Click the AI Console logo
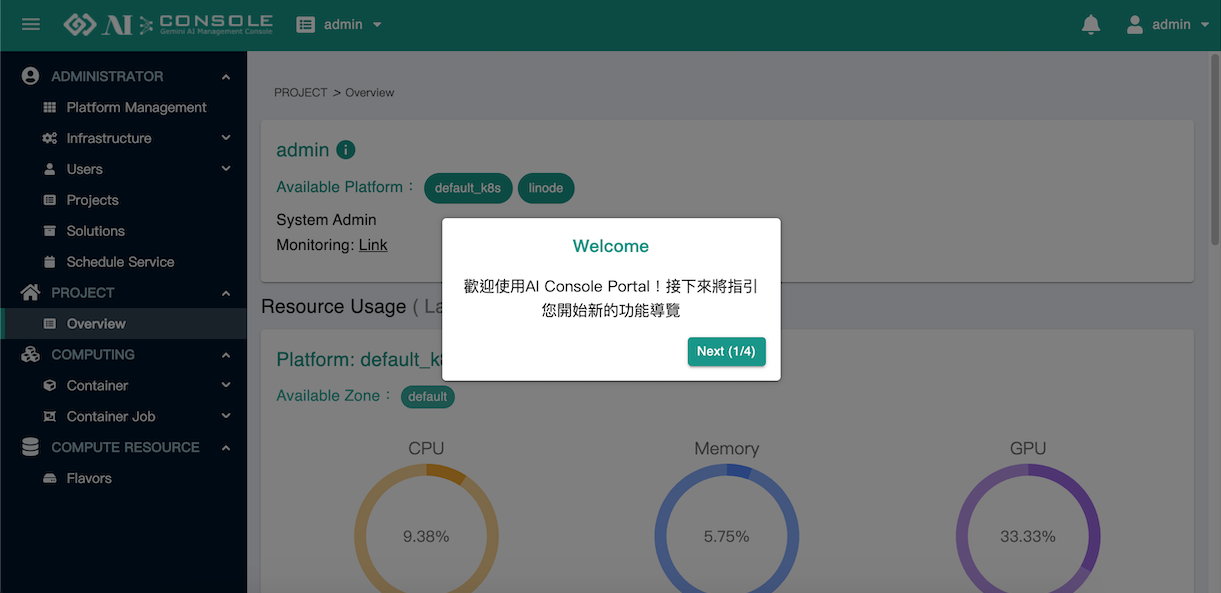This screenshot has height=593, width=1221. pos(168,24)
